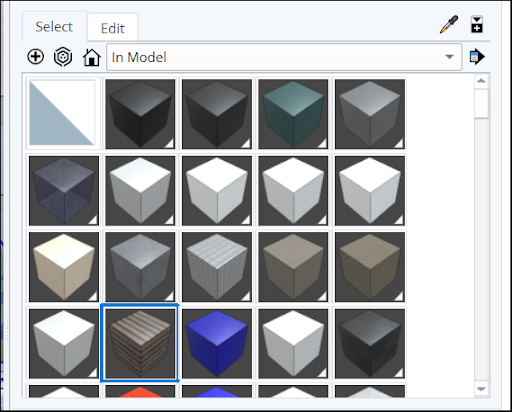Switch to the Select tab
Screen dimensions: 512x412
(54, 27)
